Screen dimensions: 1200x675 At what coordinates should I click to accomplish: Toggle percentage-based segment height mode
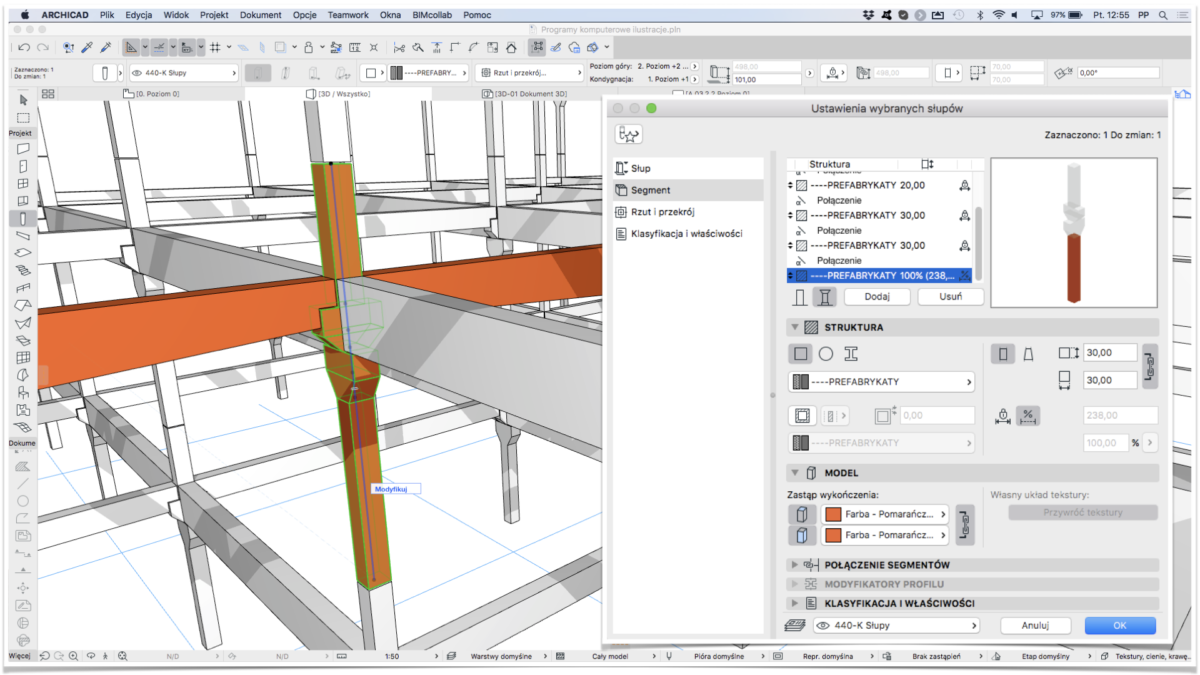(1027, 415)
